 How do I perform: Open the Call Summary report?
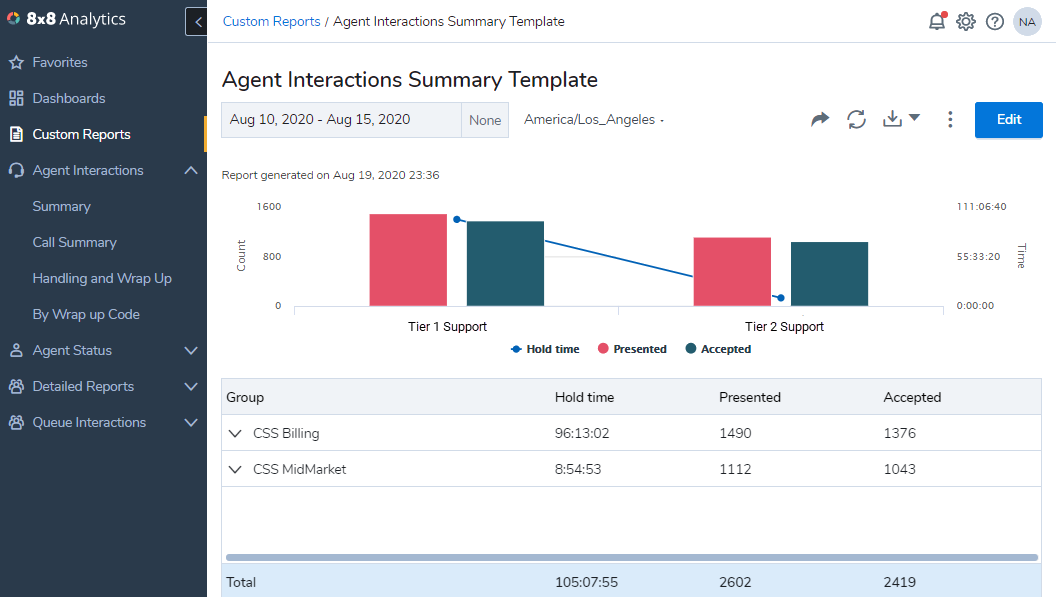pyautogui.click(x=74, y=243)
